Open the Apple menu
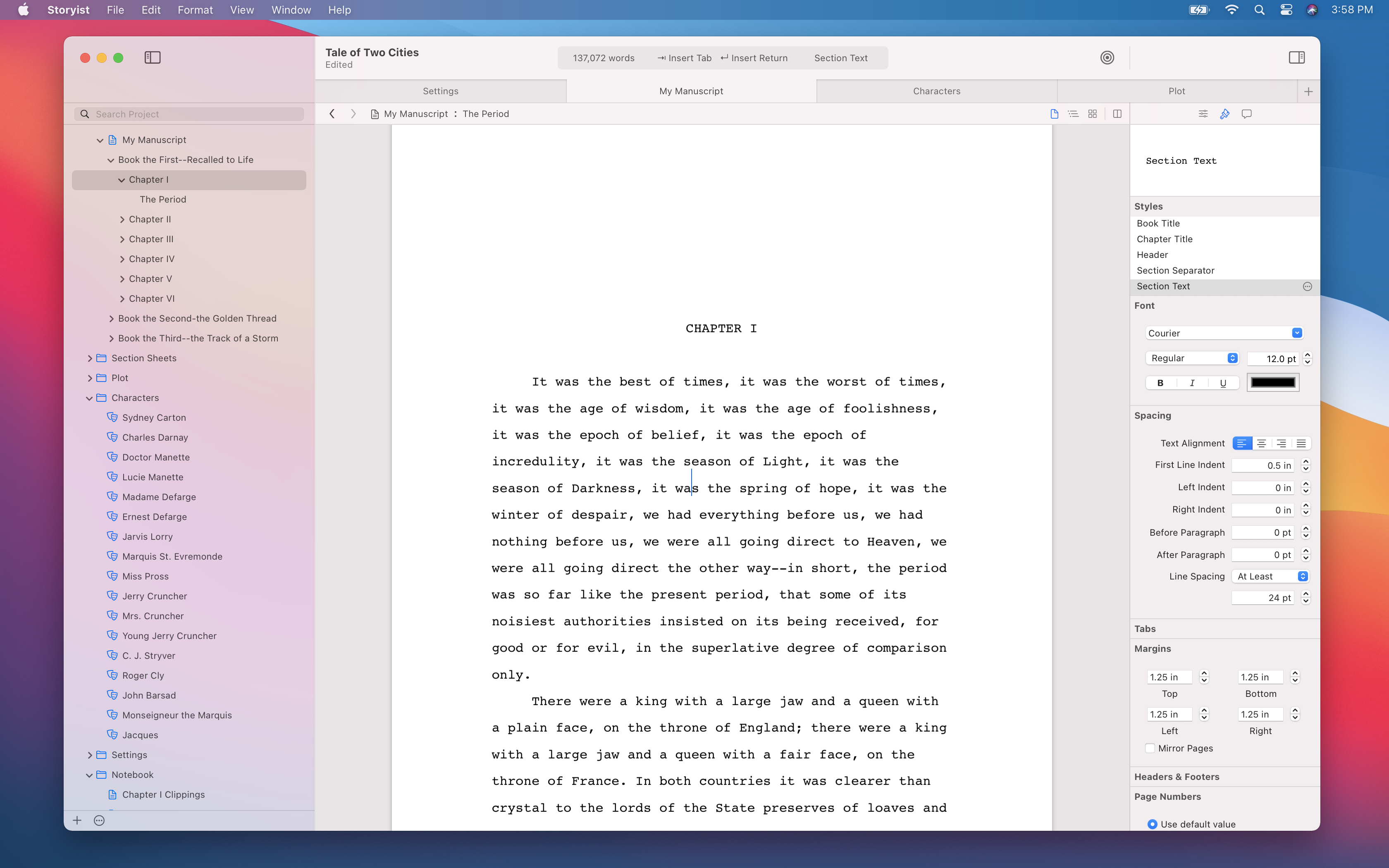This screenshot has height=868, width=1389. point(24,10)
